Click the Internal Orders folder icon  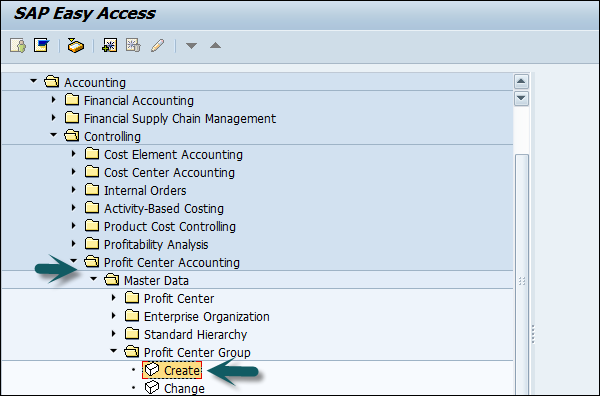point(92,190)
